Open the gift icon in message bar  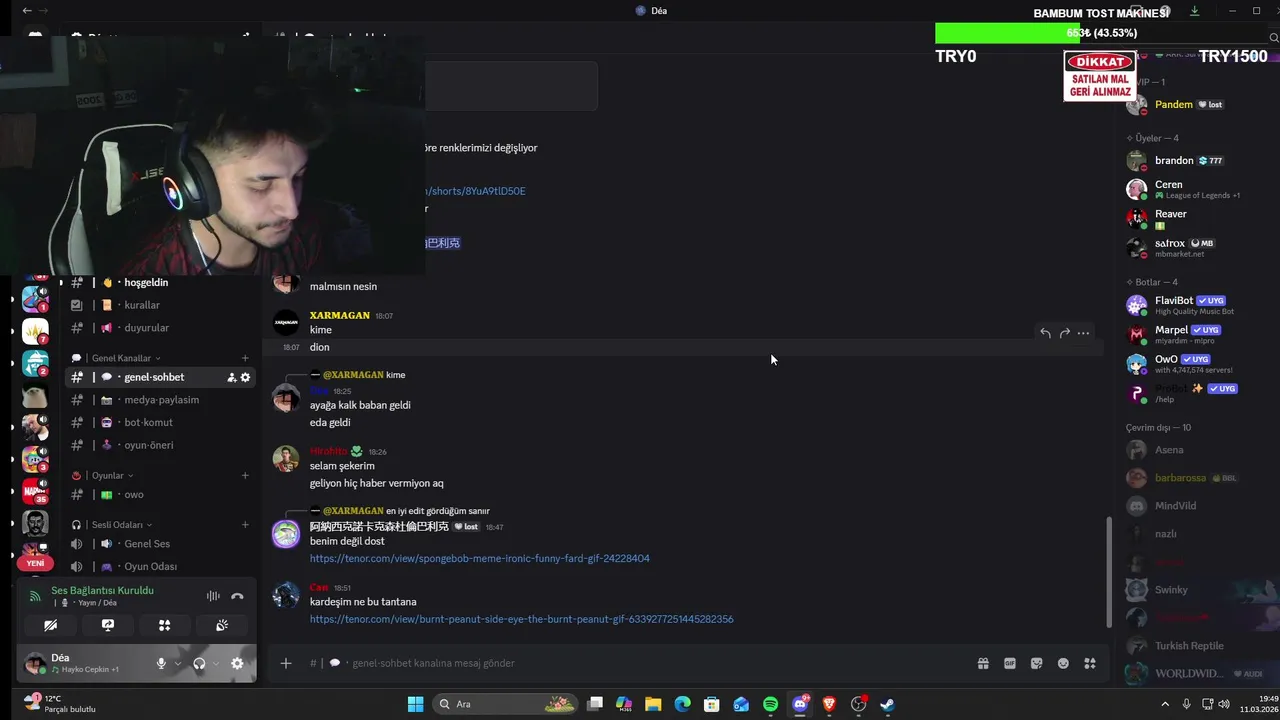pos(983,663)
